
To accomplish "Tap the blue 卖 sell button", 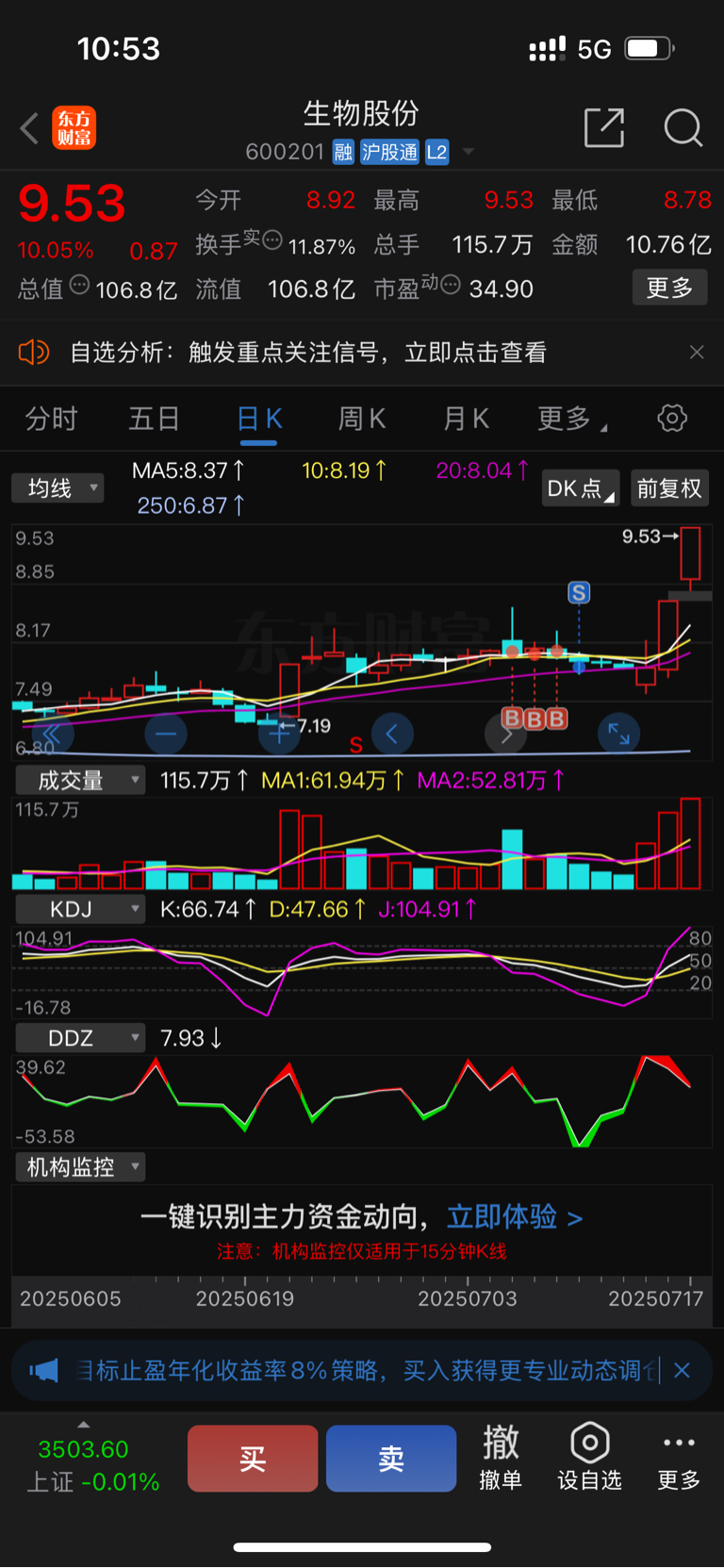I will click(391, 1459).
